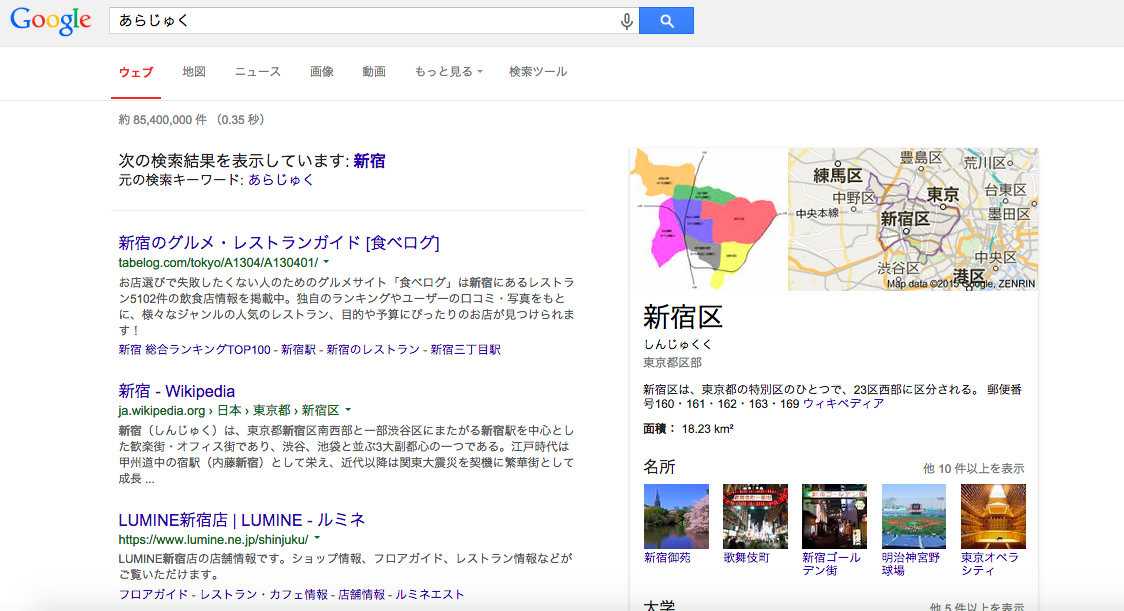The width and height of the screenshot is (1124, 611).
Task: Click the 新宿ゴールデン街 caption link
Action: tap(831, 564)
